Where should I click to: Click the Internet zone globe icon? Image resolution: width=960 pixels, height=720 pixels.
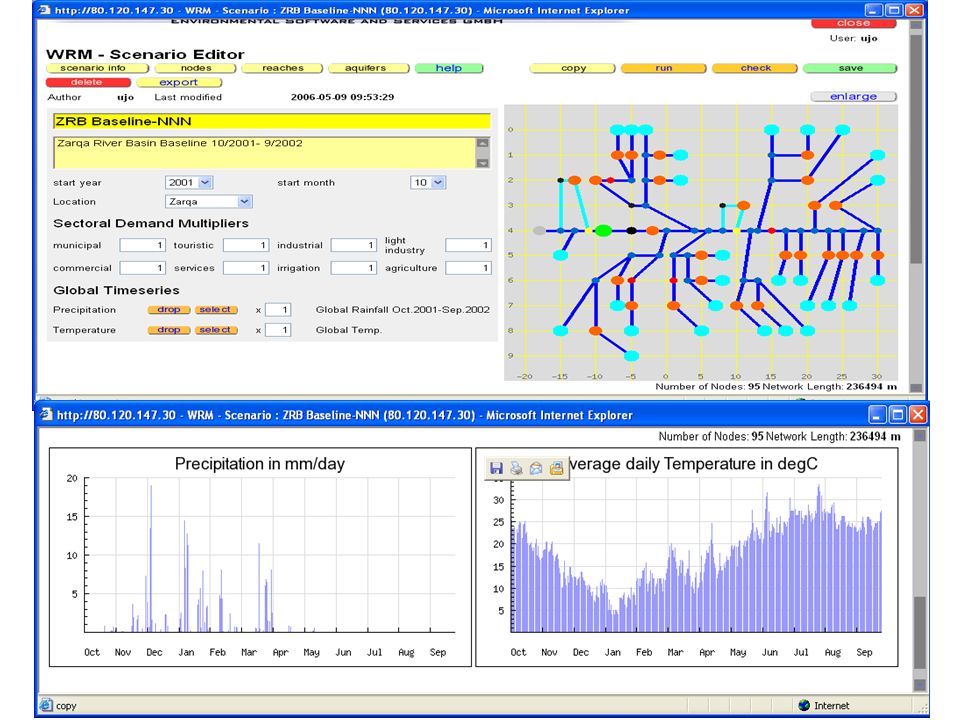pyautogui.click(x=804, y=705)
